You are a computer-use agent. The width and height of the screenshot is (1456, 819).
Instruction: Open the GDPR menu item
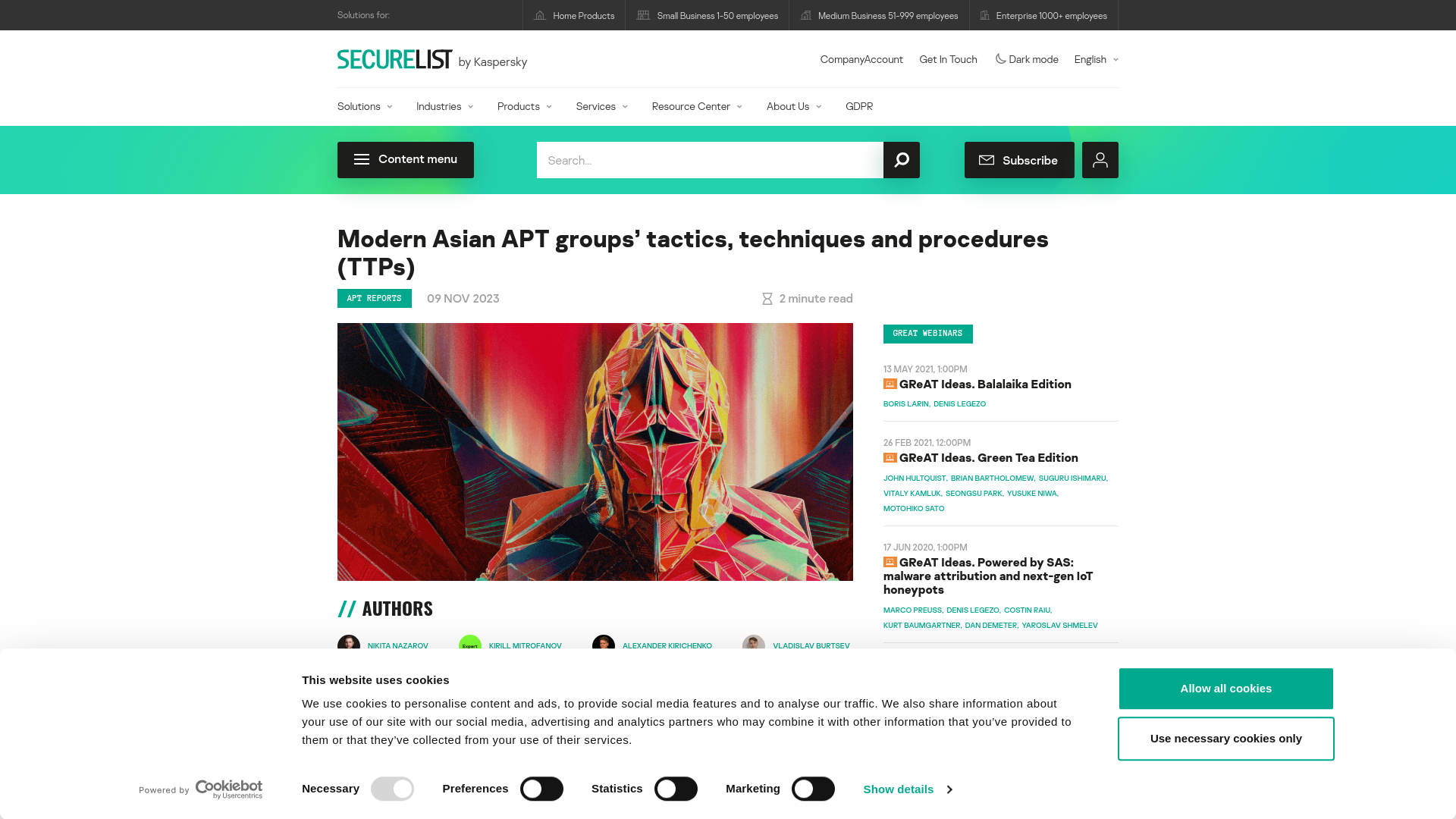(x=858, y=106)
